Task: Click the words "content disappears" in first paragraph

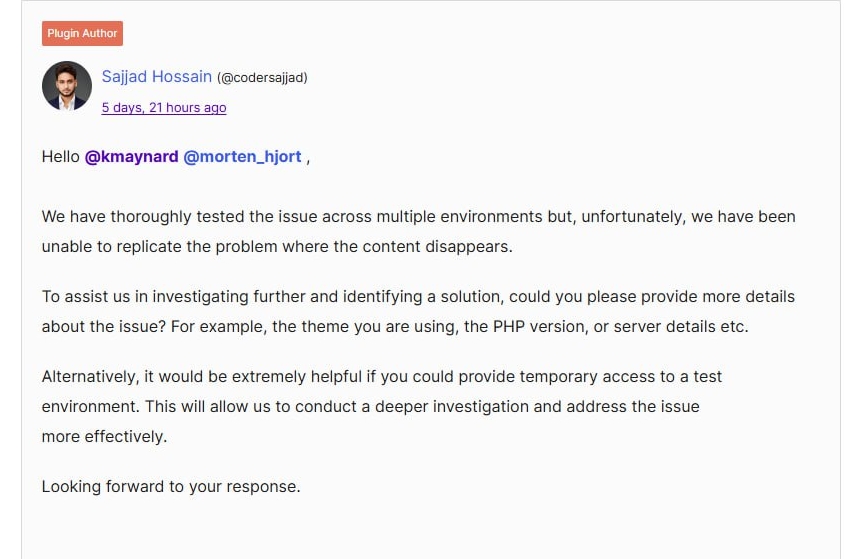Action: pos(436,246)
